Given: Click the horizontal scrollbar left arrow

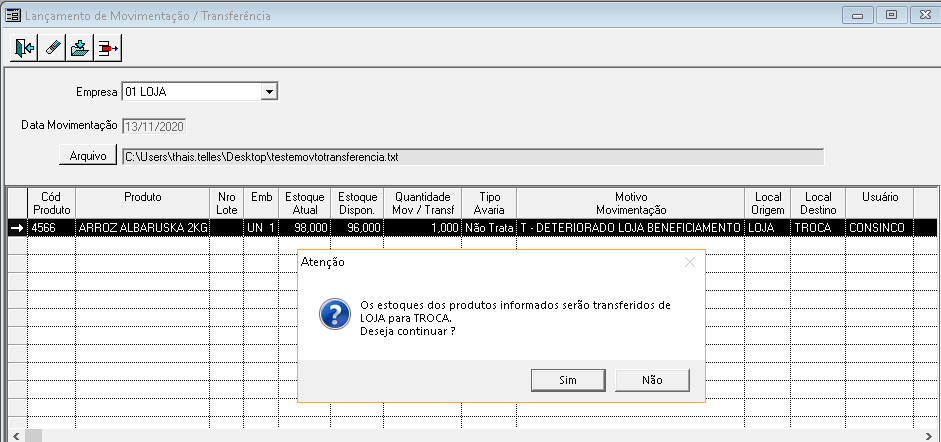Looking at the screenshot, I should 15,435.
